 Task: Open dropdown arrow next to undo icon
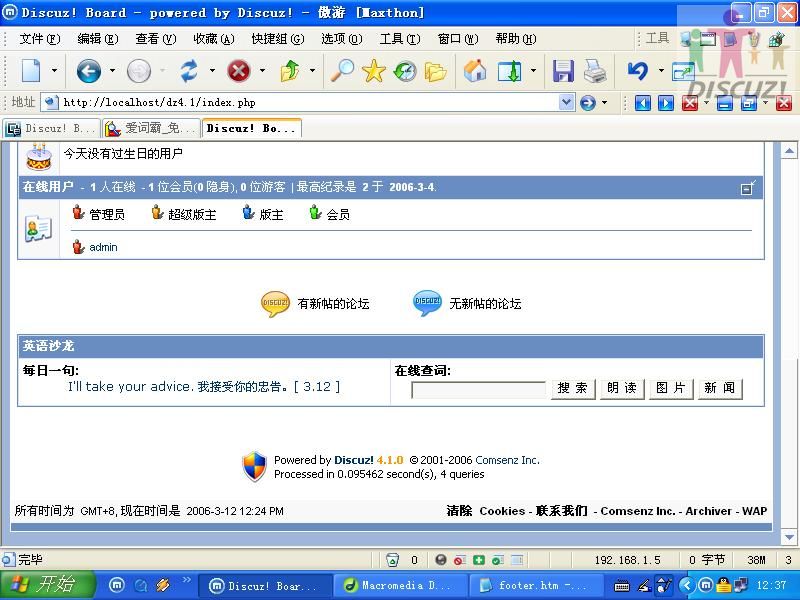(x=661, y=70)
